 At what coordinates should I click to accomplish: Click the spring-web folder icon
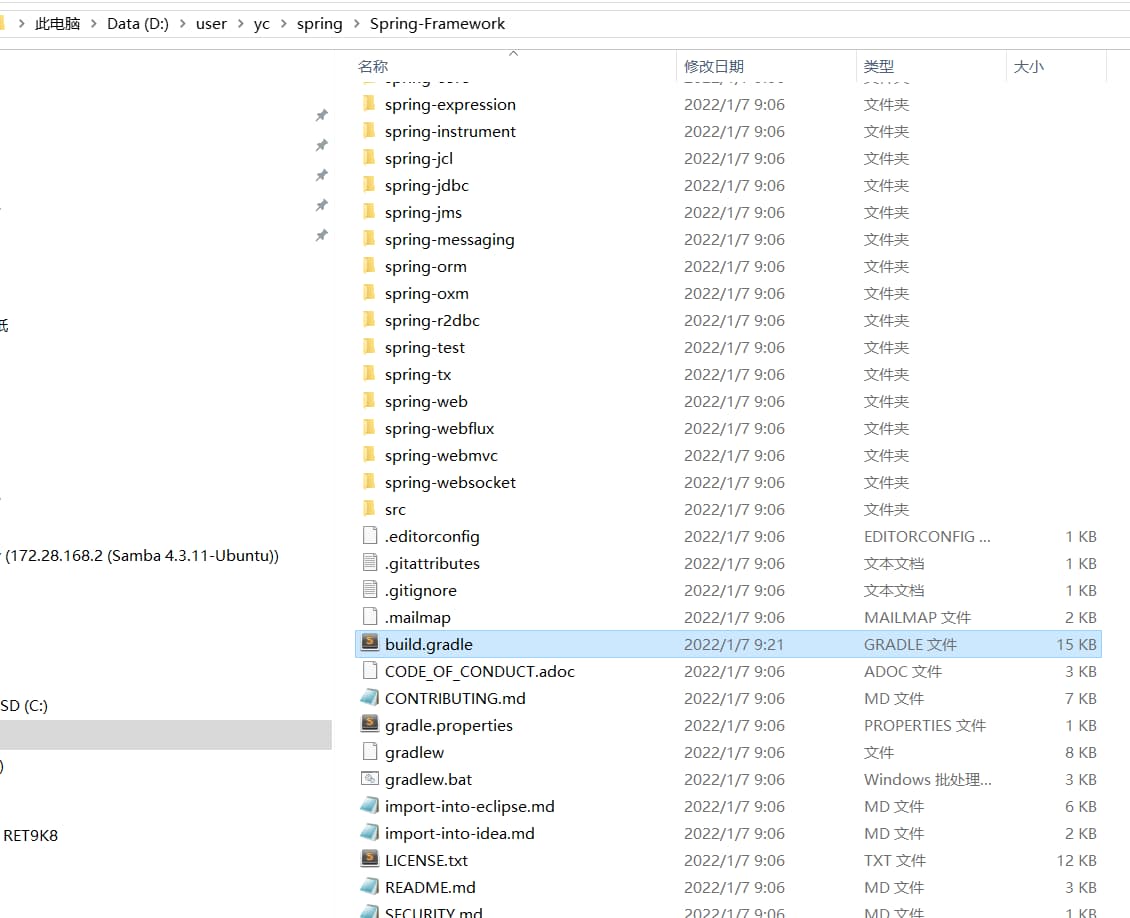(369, 401)
